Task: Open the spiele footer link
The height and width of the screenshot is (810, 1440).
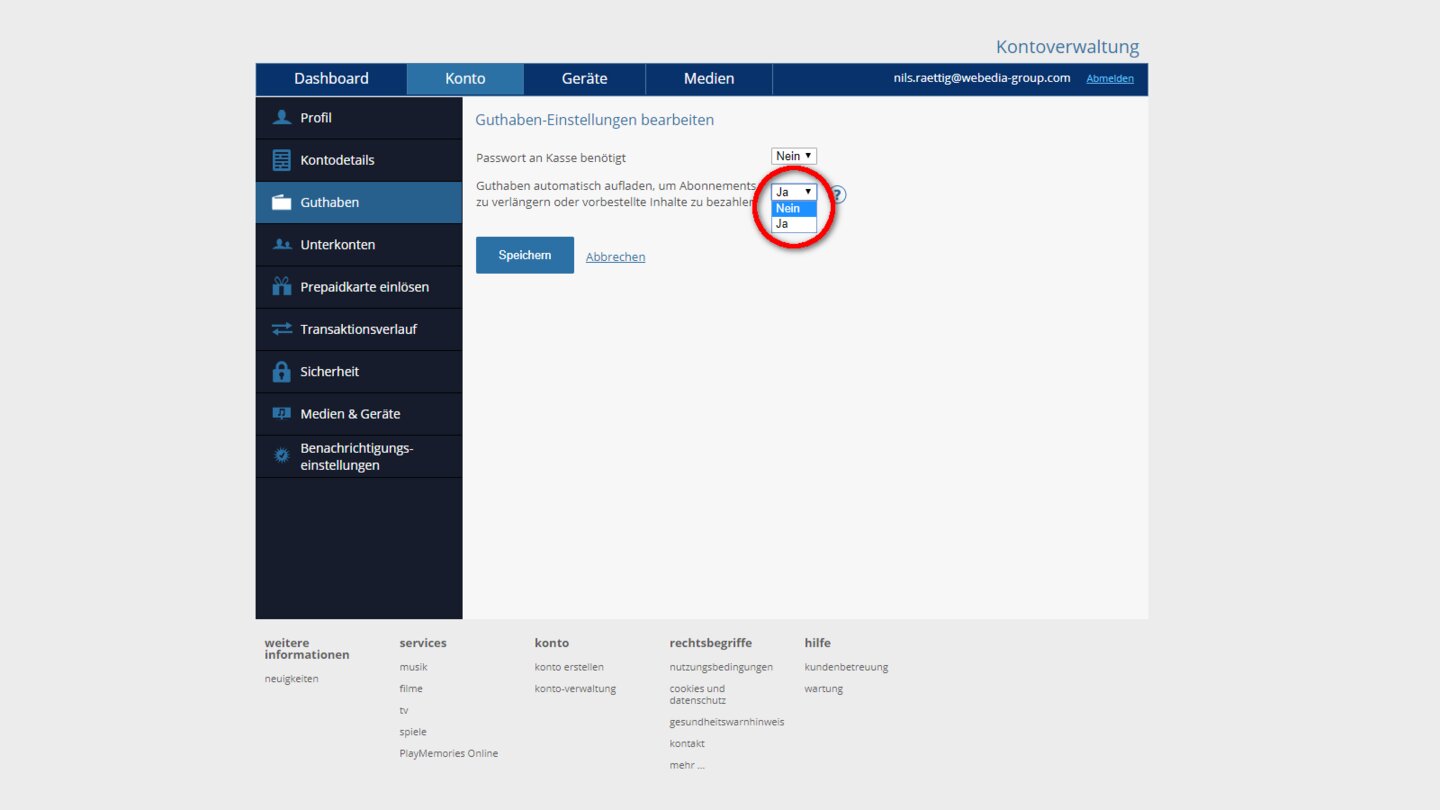Action: pos(412,732)
